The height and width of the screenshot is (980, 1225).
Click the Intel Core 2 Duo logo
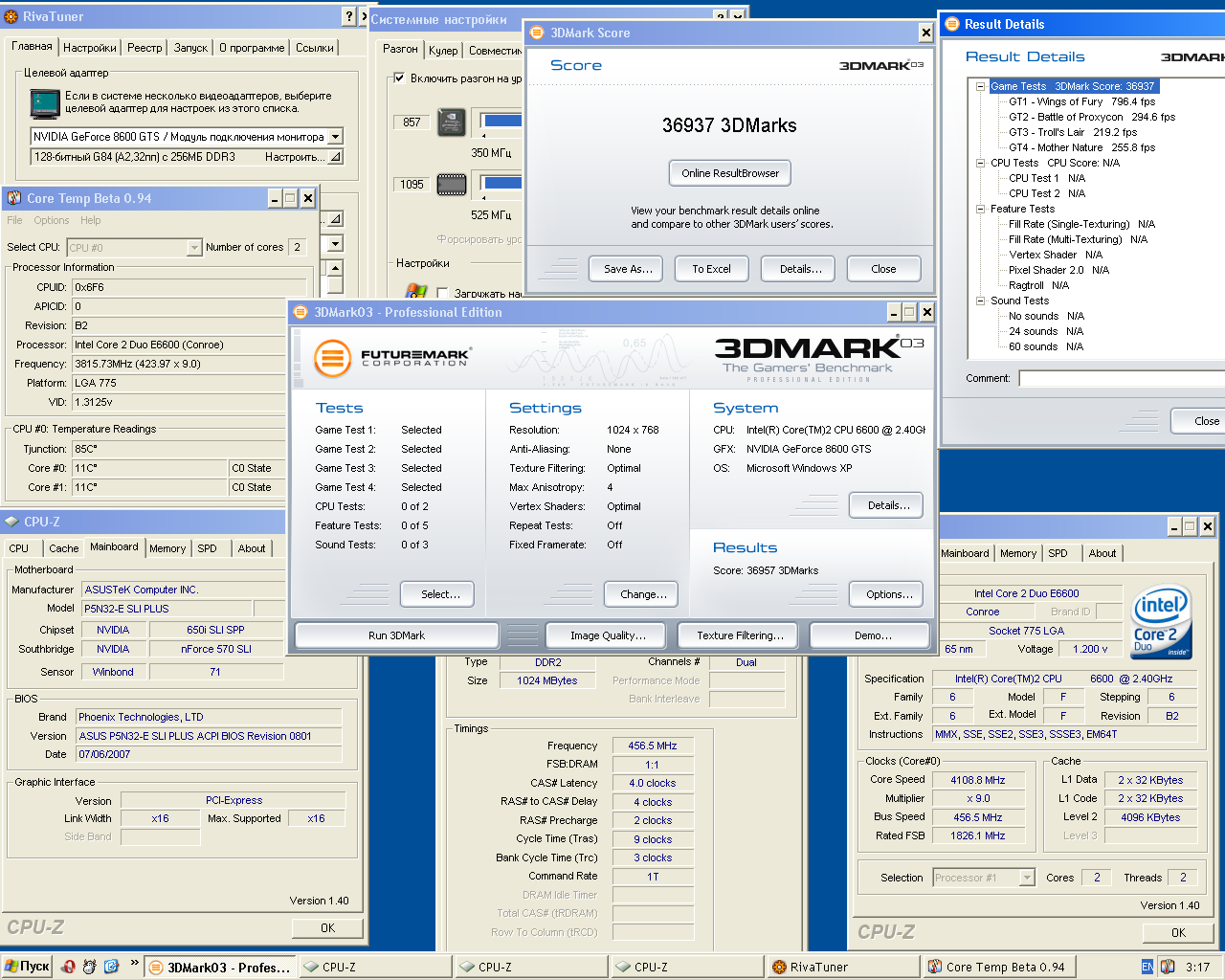(1162, 621)
